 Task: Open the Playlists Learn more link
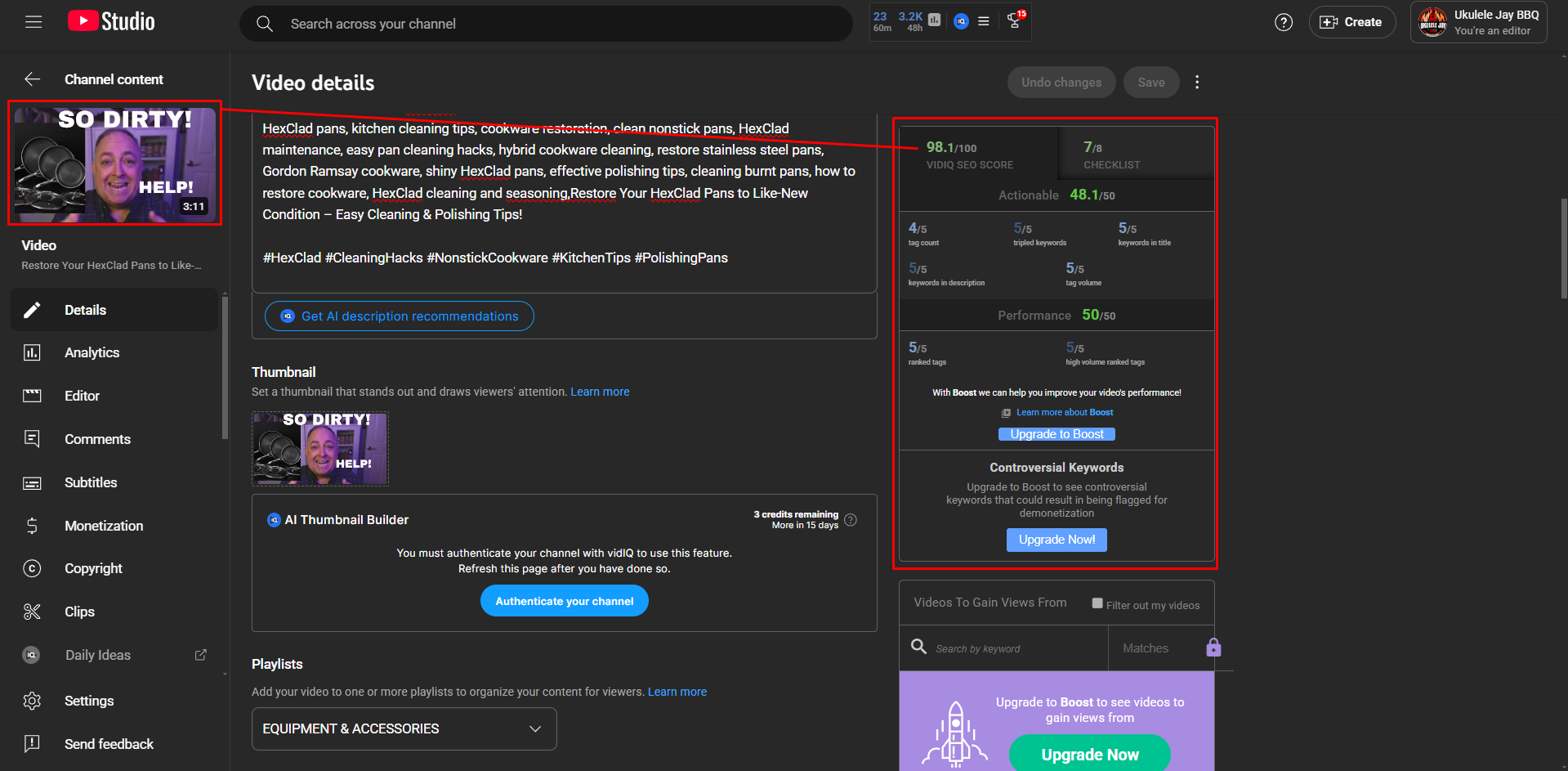[x=677, y=692]
